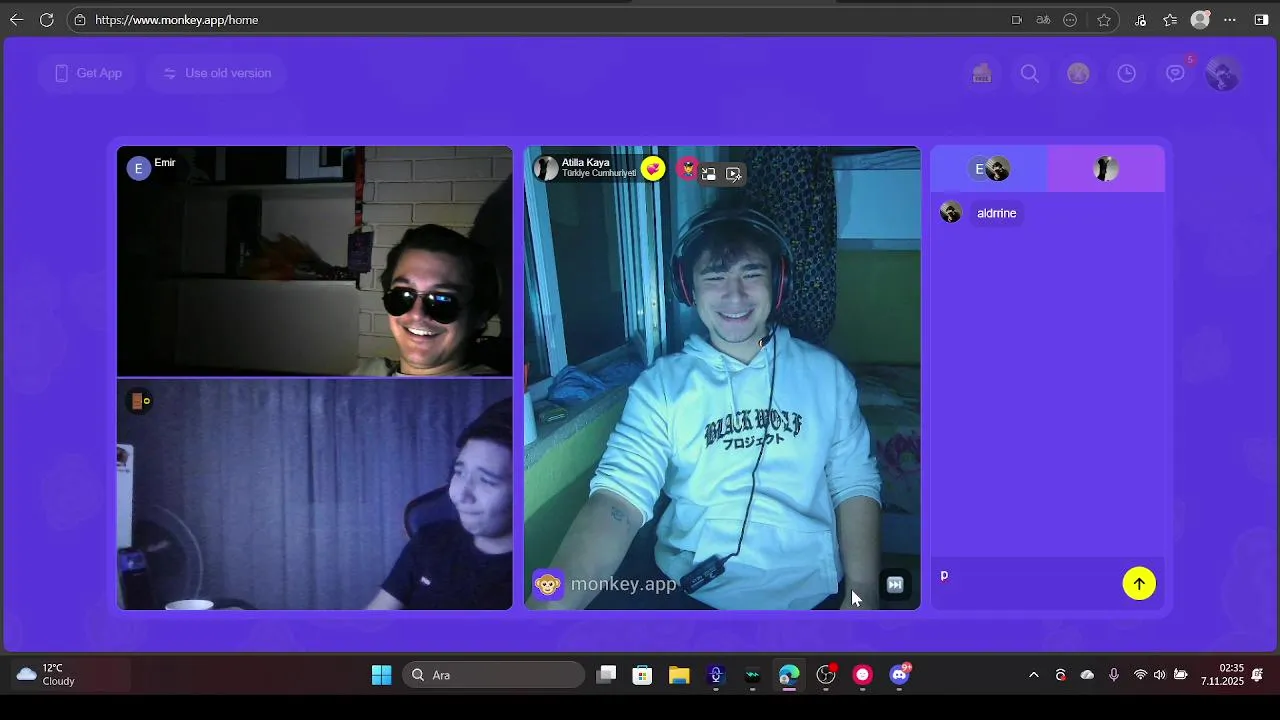Image resolution: width=1280 pixels, height=720 pixels.
Task: Open clock showing 02:35
Action: pos(1224,675)
